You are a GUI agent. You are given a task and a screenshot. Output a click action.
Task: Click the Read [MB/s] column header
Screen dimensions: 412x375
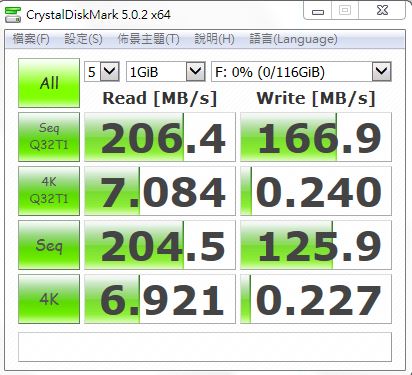click(x=160, y=98)
